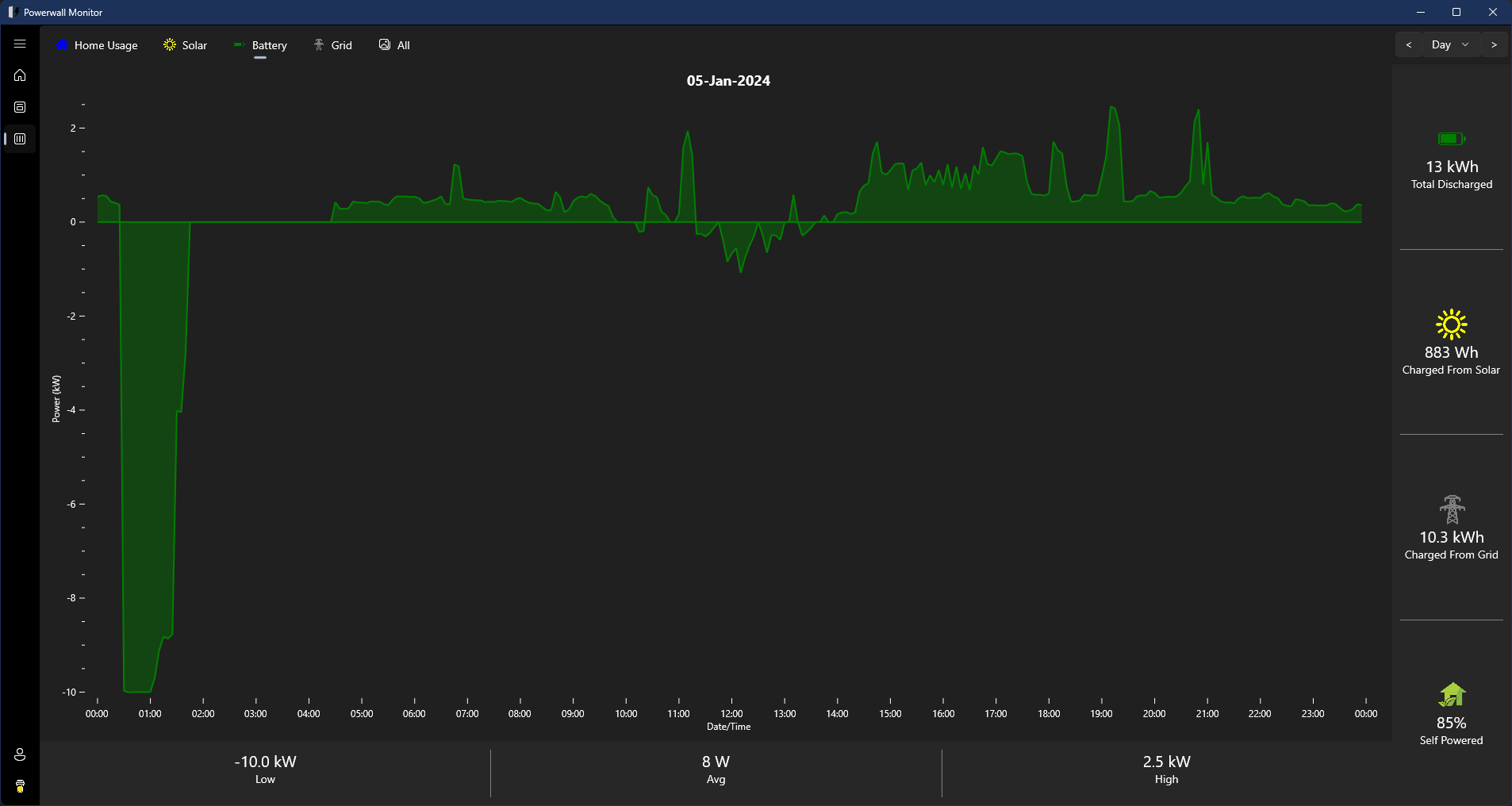1512x806 pixels.
Task: Expand the Day period dropdown
Action: click(x=1450, y=45)
